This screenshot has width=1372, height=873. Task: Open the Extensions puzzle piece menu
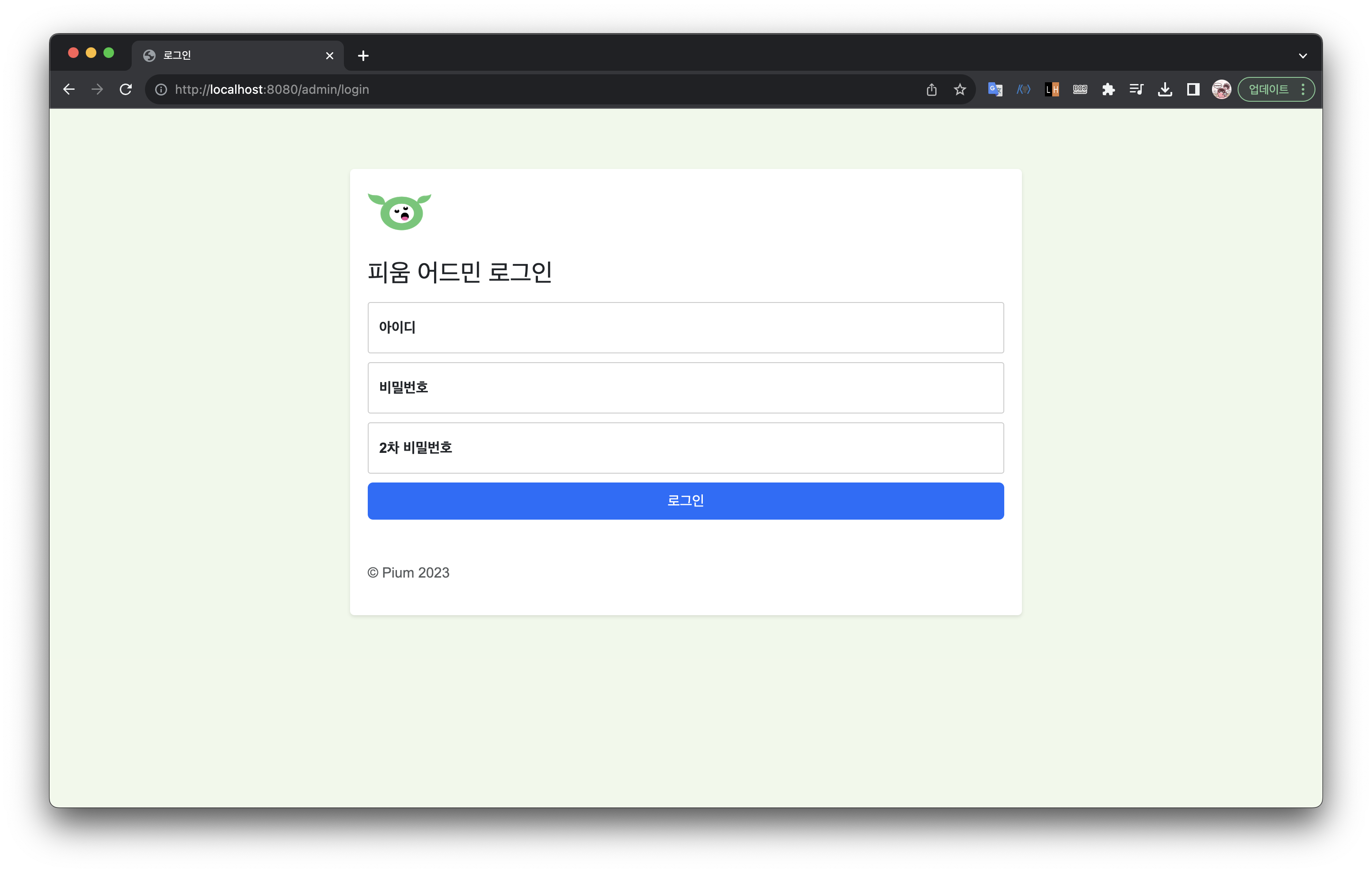tap(1108, 89)
